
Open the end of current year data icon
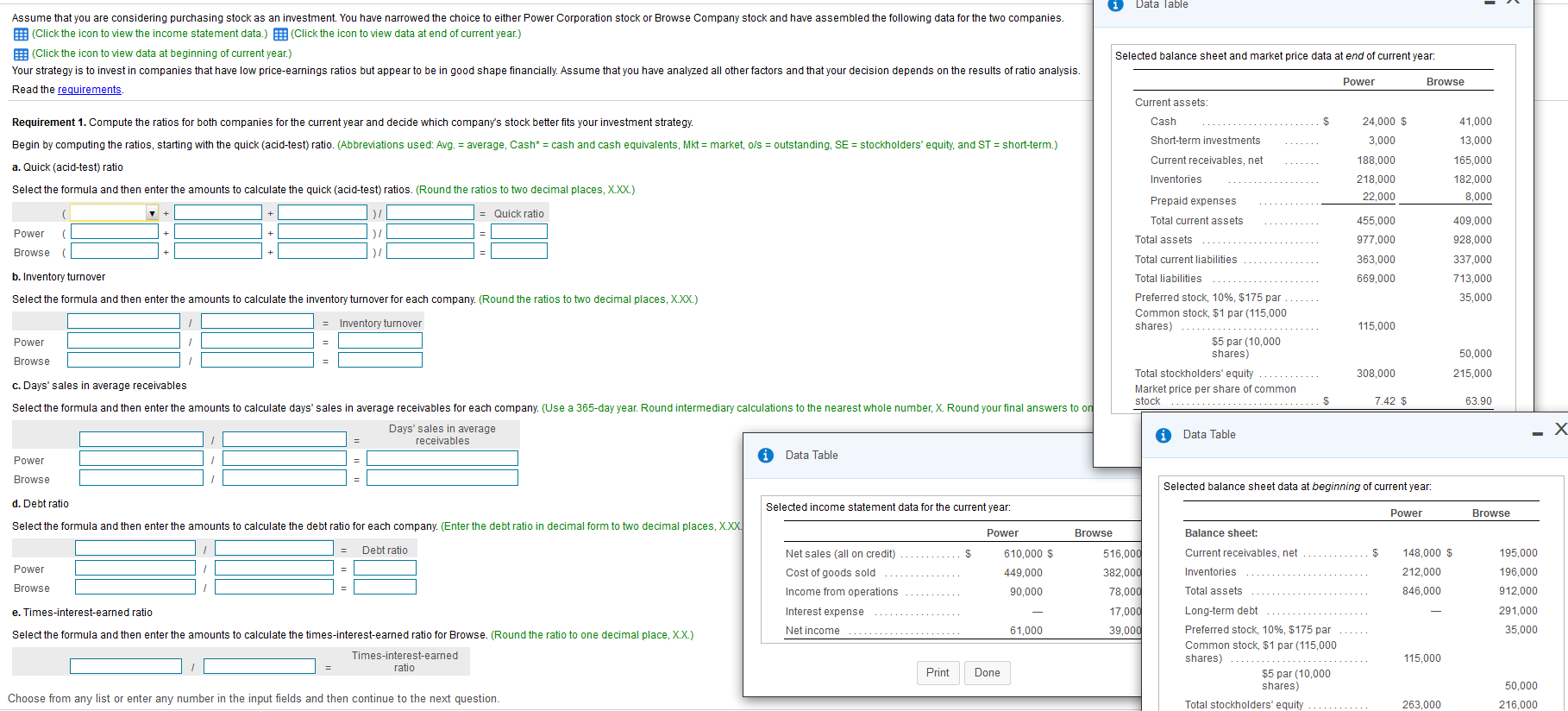pos(280,35)
